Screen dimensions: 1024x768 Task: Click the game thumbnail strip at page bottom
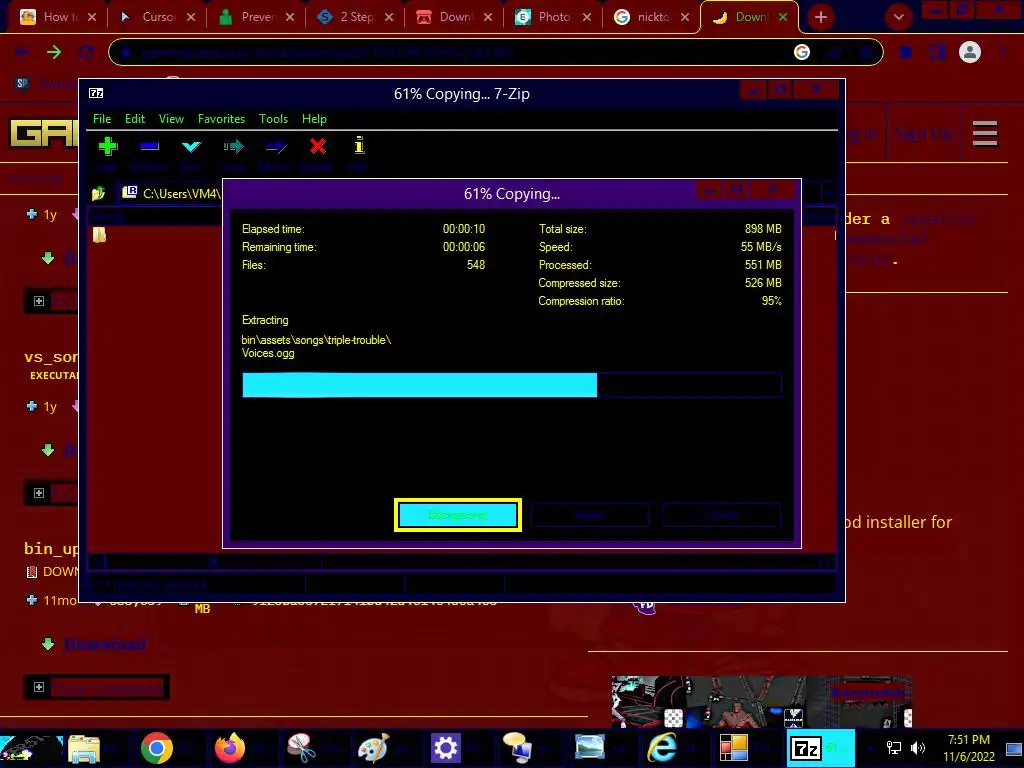point(761,702)
